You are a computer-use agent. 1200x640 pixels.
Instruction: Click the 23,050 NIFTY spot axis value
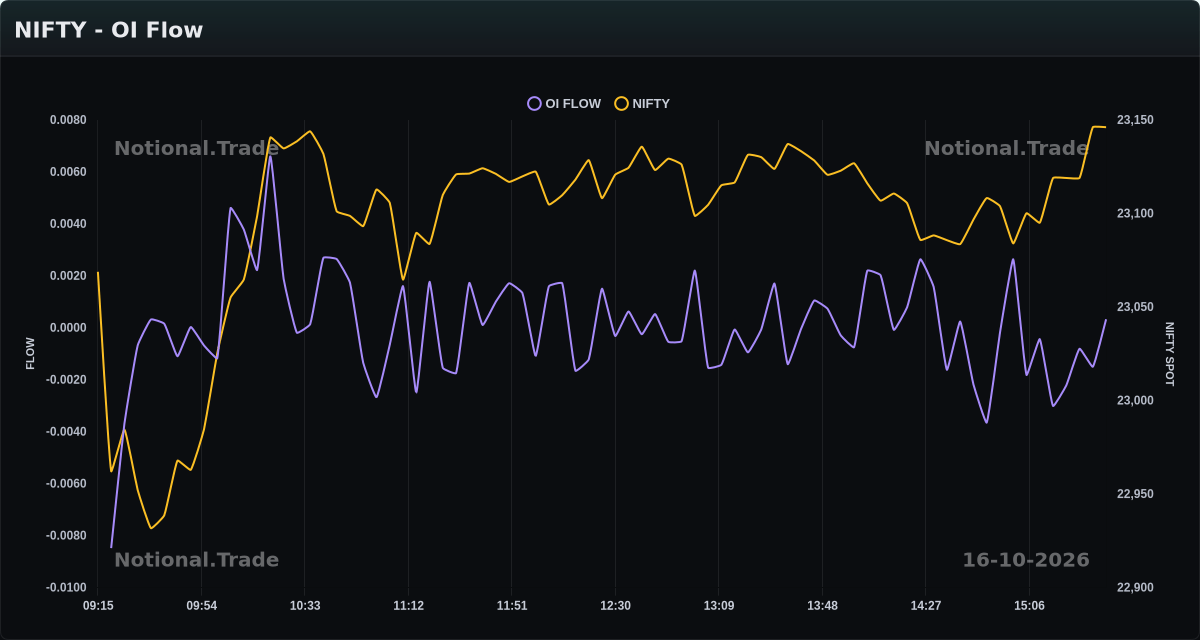[x=1135, y=307]
